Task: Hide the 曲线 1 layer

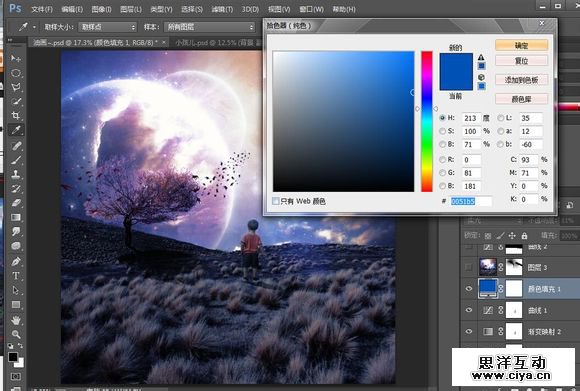Action: 469,310
